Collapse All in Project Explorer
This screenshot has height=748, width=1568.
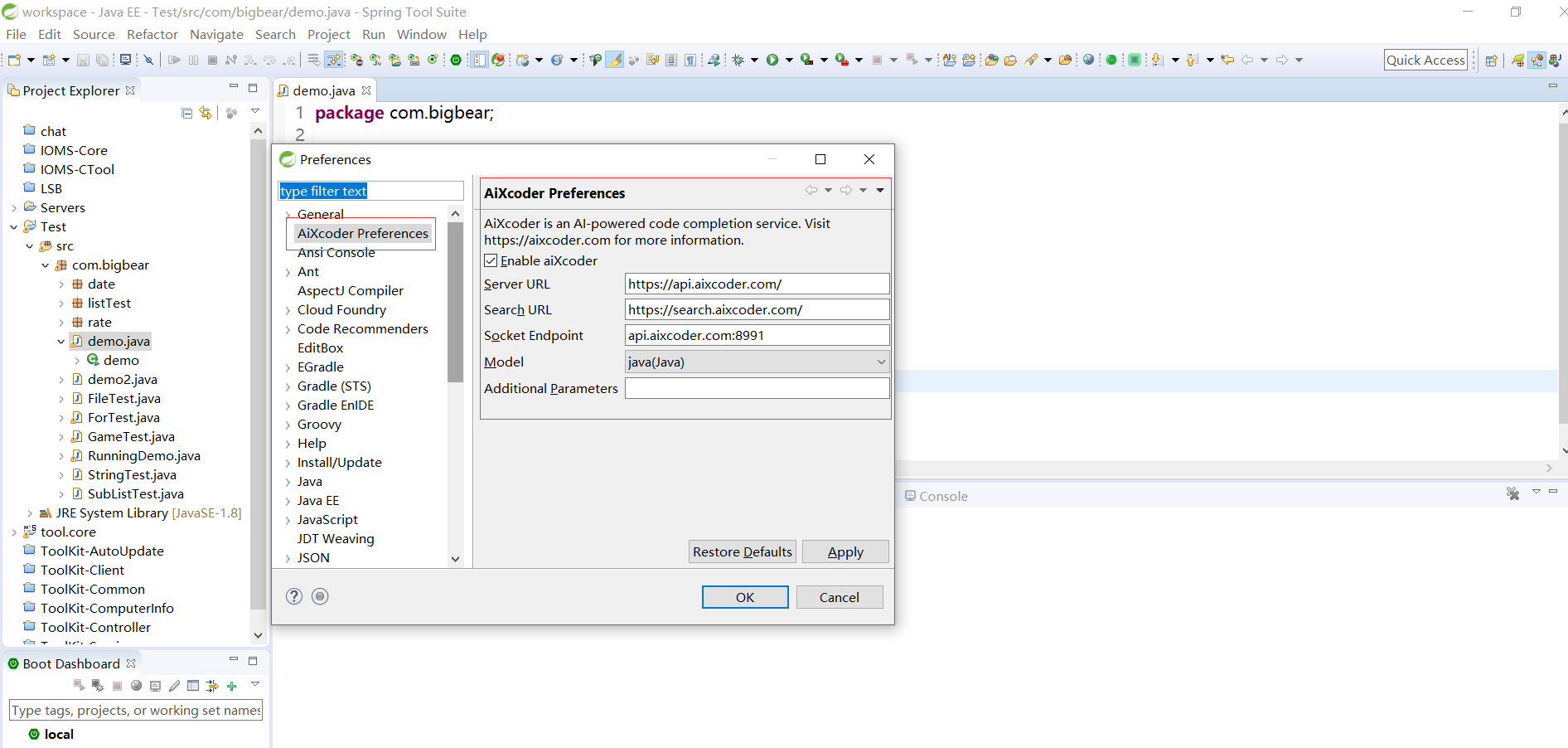click(186, 113)
